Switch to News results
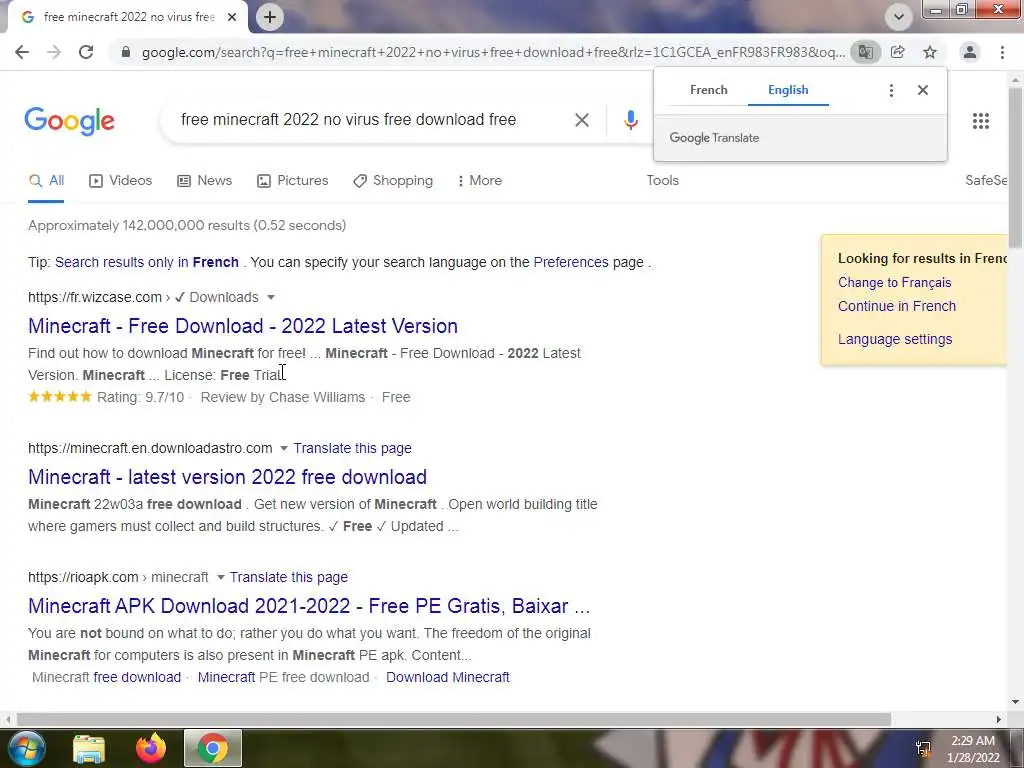 coord(204,181)
